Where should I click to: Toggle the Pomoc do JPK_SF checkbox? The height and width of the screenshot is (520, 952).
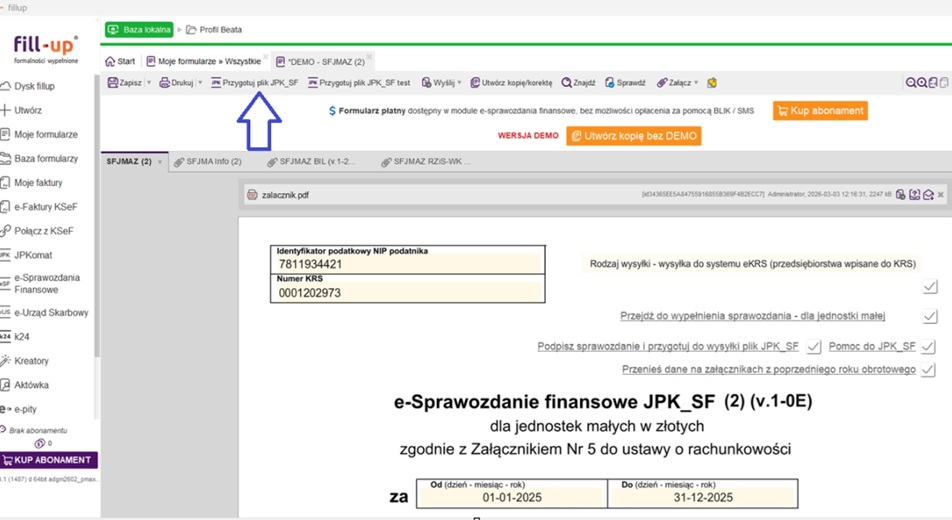click(x=928, y=346)
